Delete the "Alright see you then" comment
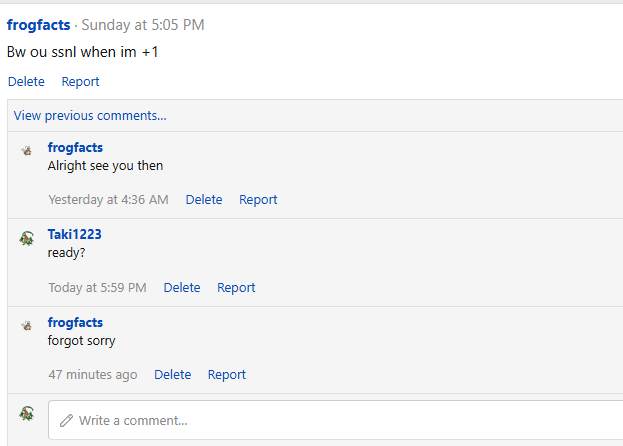Screen dimensions: 623x446 (204, 200)
